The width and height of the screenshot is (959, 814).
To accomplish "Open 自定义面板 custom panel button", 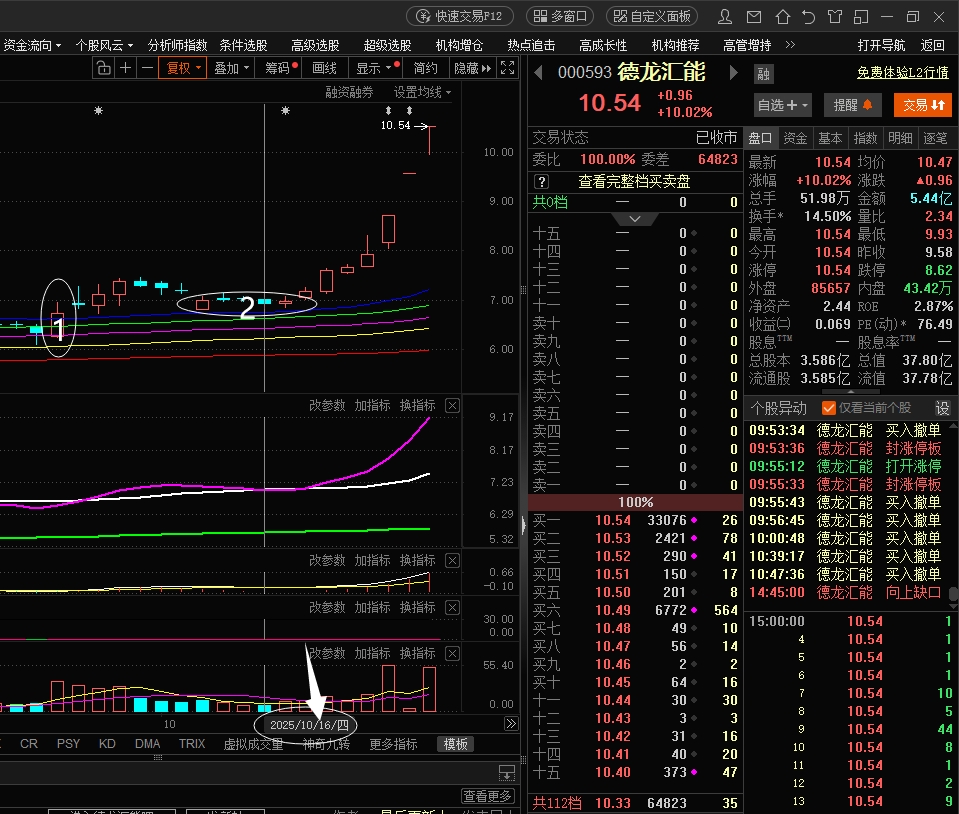I will pyautogui.click(x=652, y=17).
